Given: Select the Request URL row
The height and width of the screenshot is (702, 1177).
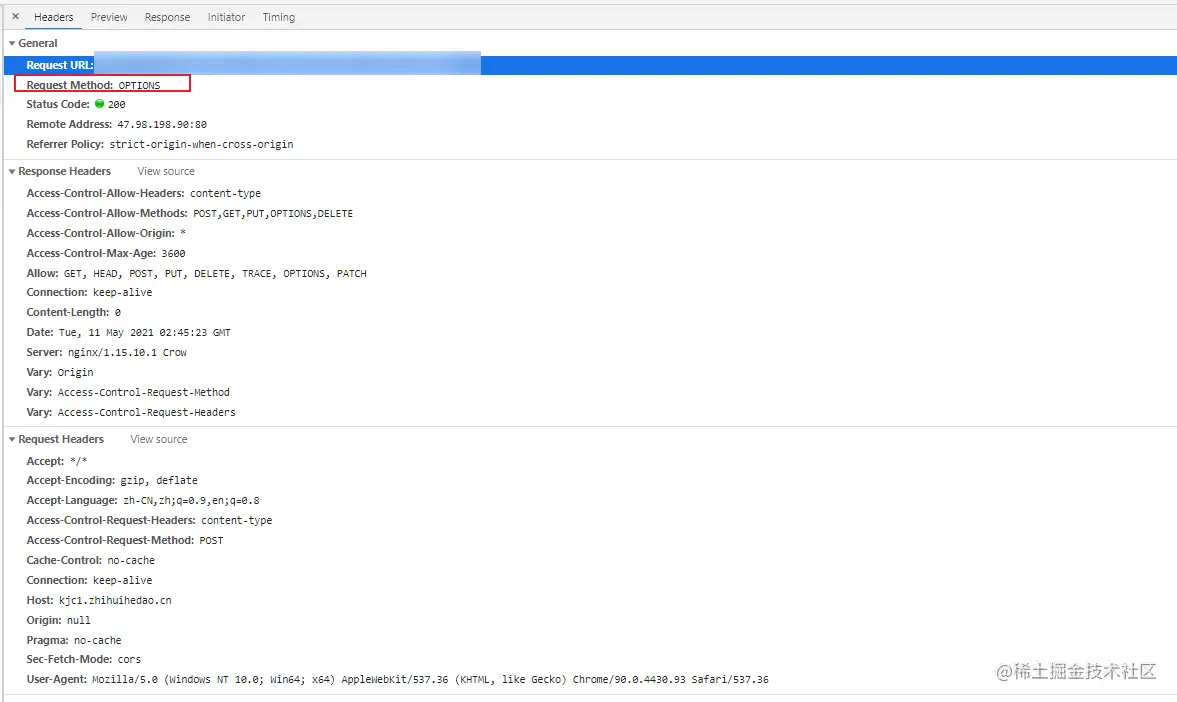Looking at the screenshot, I should pyautogui.click(x=590, y=65).
